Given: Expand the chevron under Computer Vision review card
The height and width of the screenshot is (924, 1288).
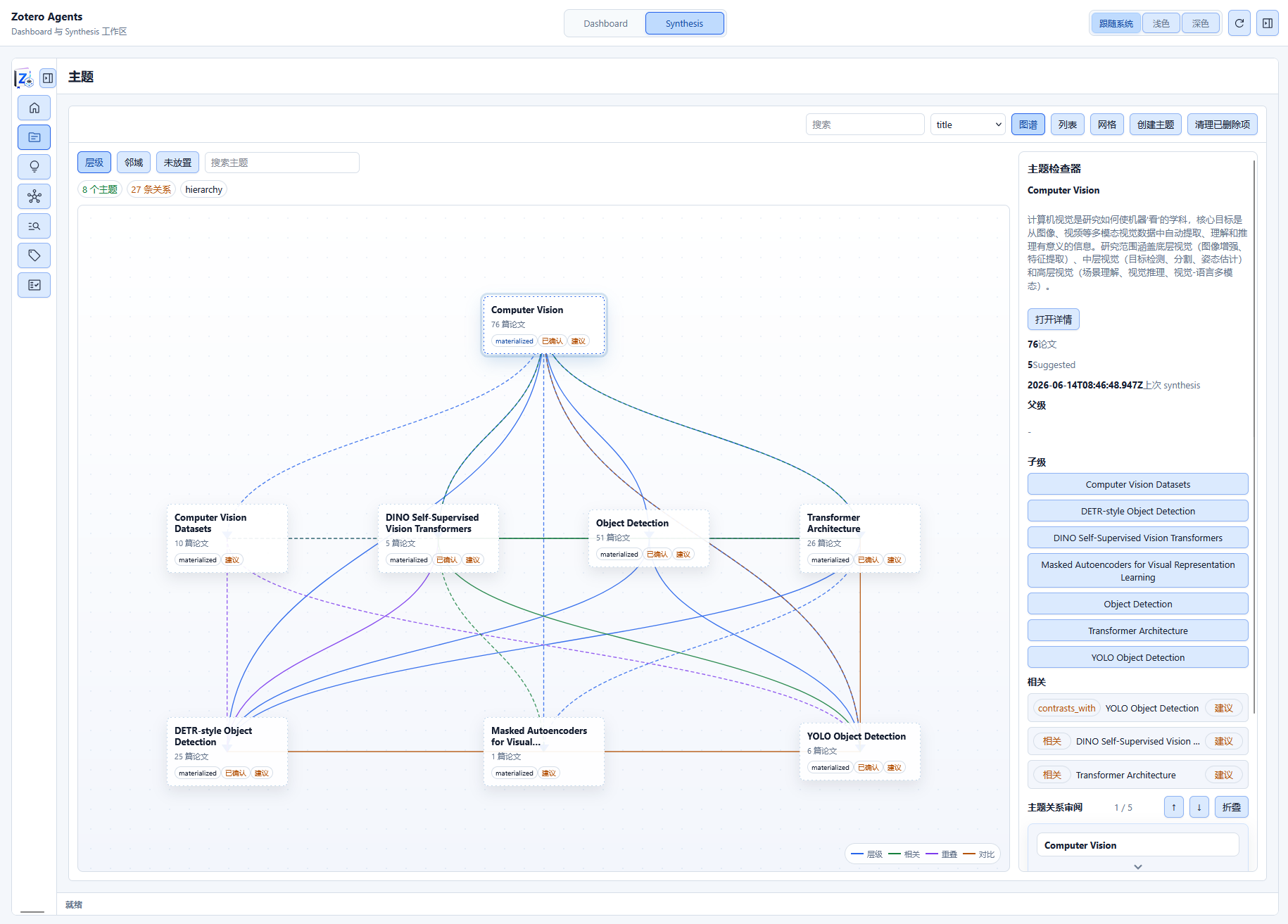Looking at the screenshot, I should pyautogui.click(x=1138, y=866).
